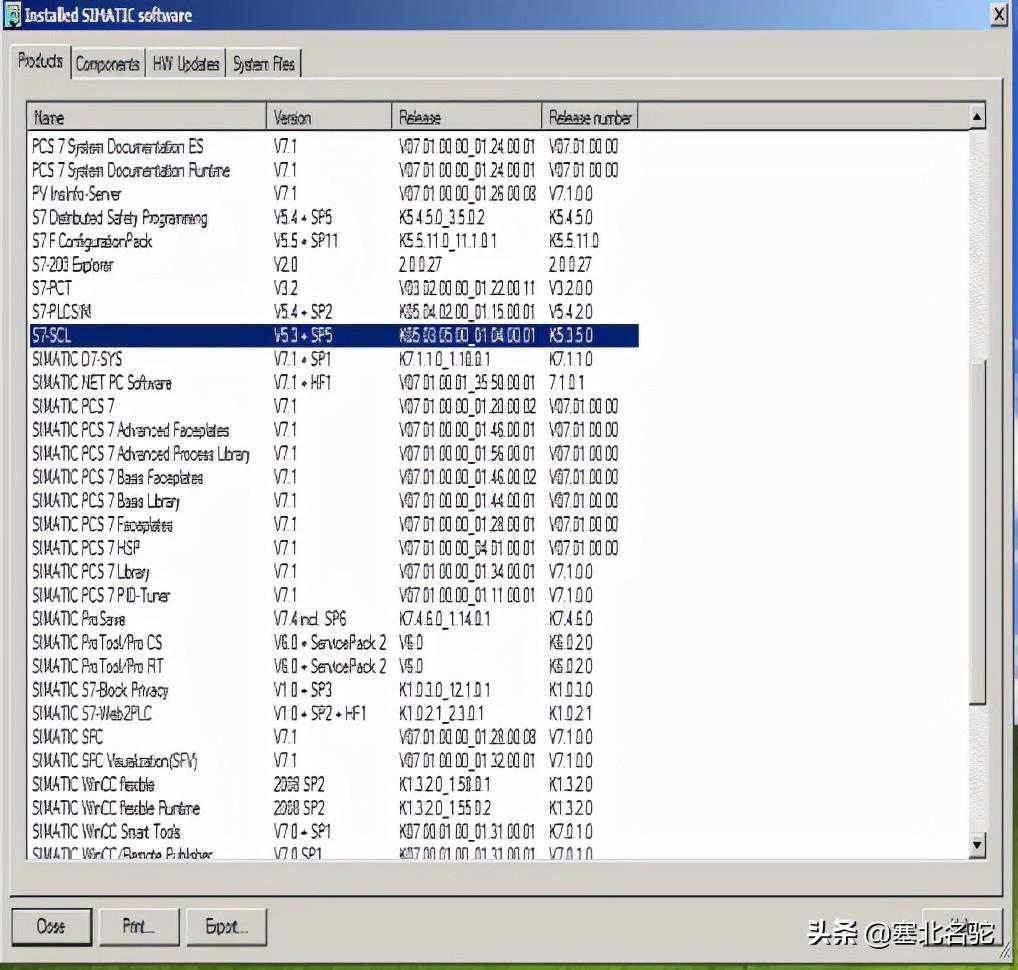Viewport: 1018px width, 970px height.
Task: Click the Release column header
Action: tap(466, 117)
